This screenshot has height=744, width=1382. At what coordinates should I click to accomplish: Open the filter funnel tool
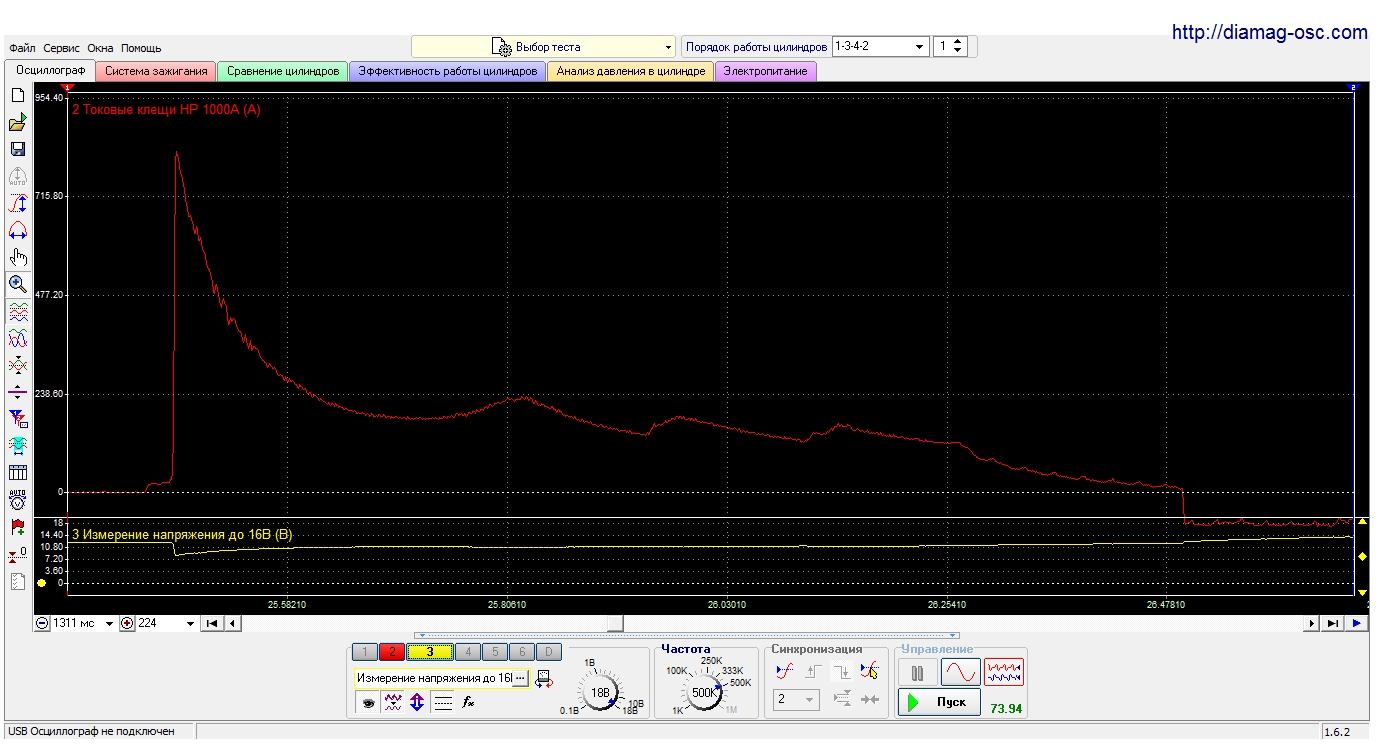pyautogui.click(x=17, y=418)
